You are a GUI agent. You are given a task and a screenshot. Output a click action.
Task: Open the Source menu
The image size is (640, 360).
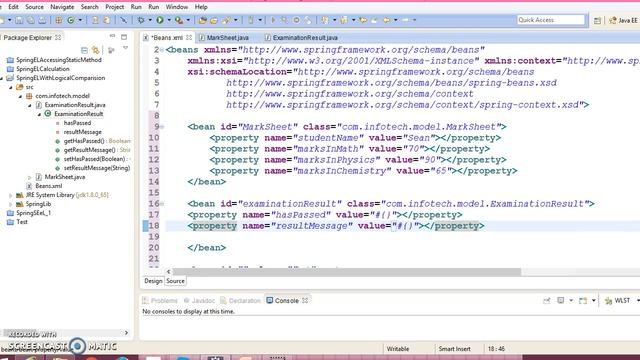click(34, 7)
